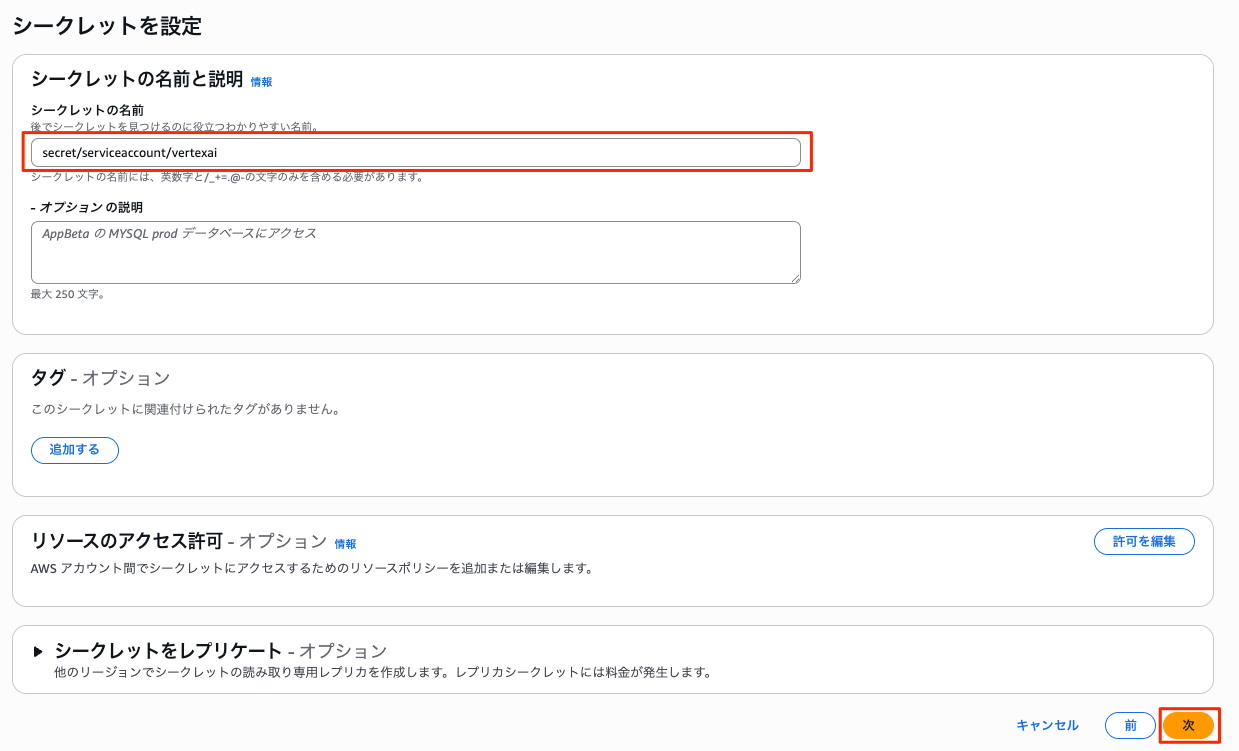1239x751 pixels.
Task: Click the リソースのアクセス許可 section heading
Action: [127, 541]
